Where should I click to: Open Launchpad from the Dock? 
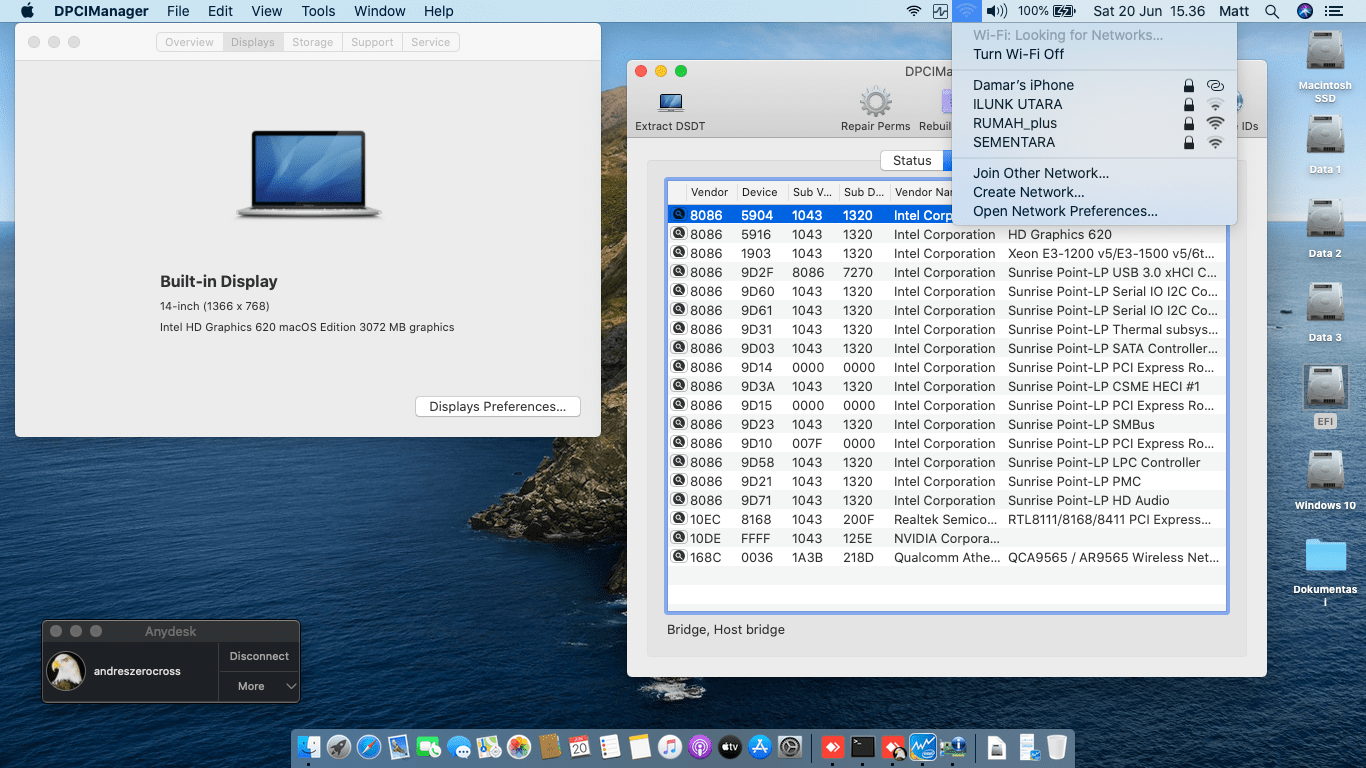(x=337, y=746)
